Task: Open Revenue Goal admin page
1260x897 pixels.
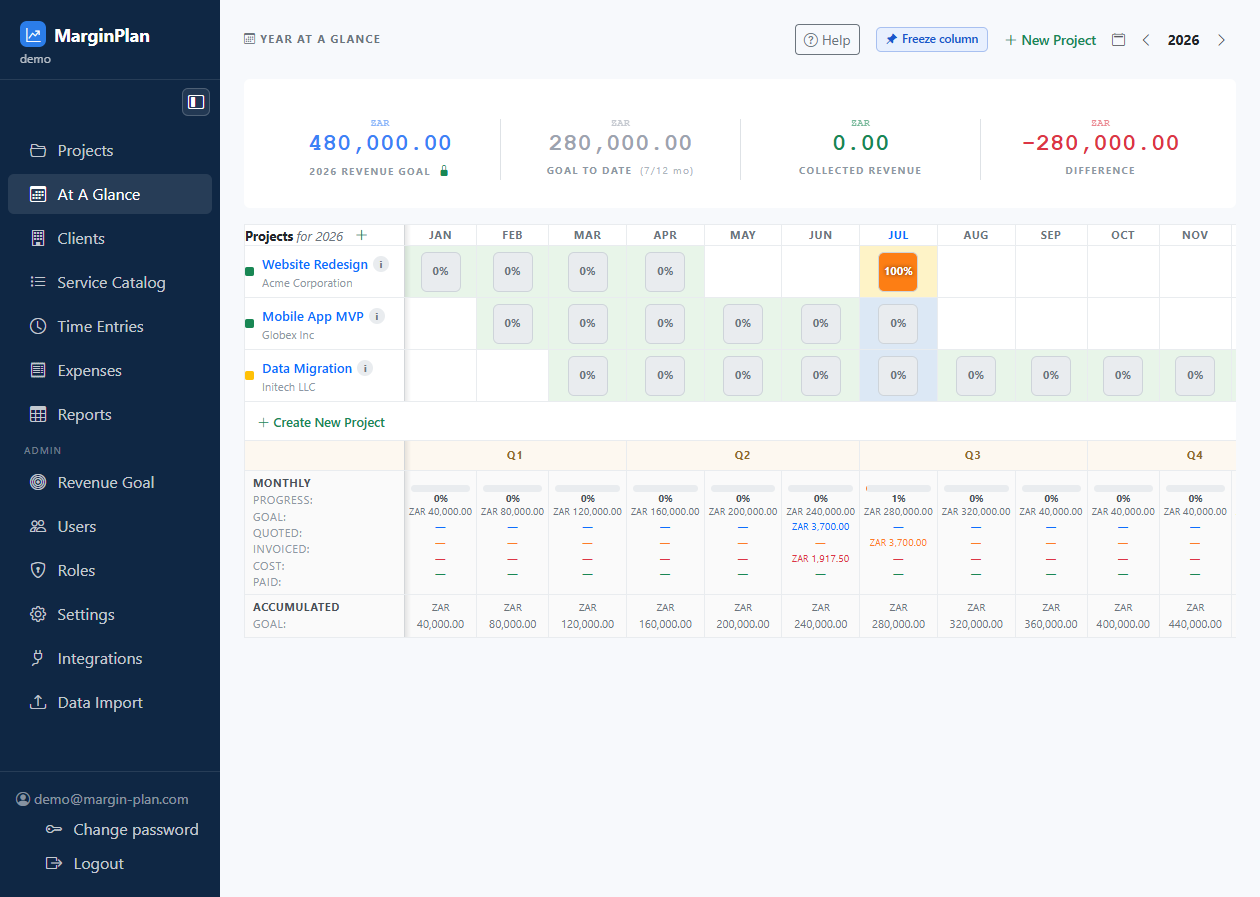Action: (110, 483)
